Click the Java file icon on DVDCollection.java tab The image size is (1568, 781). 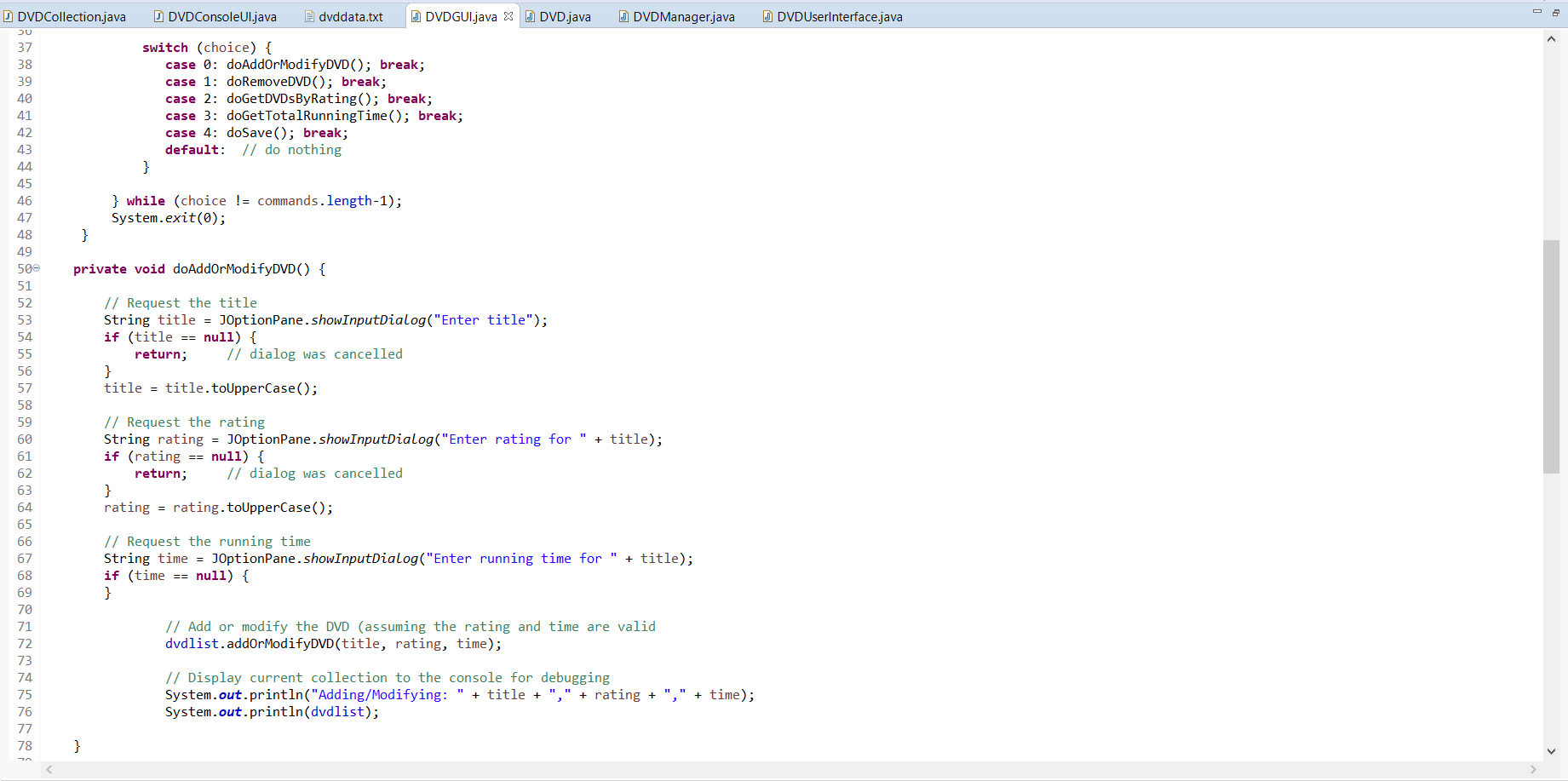[10, 15]
